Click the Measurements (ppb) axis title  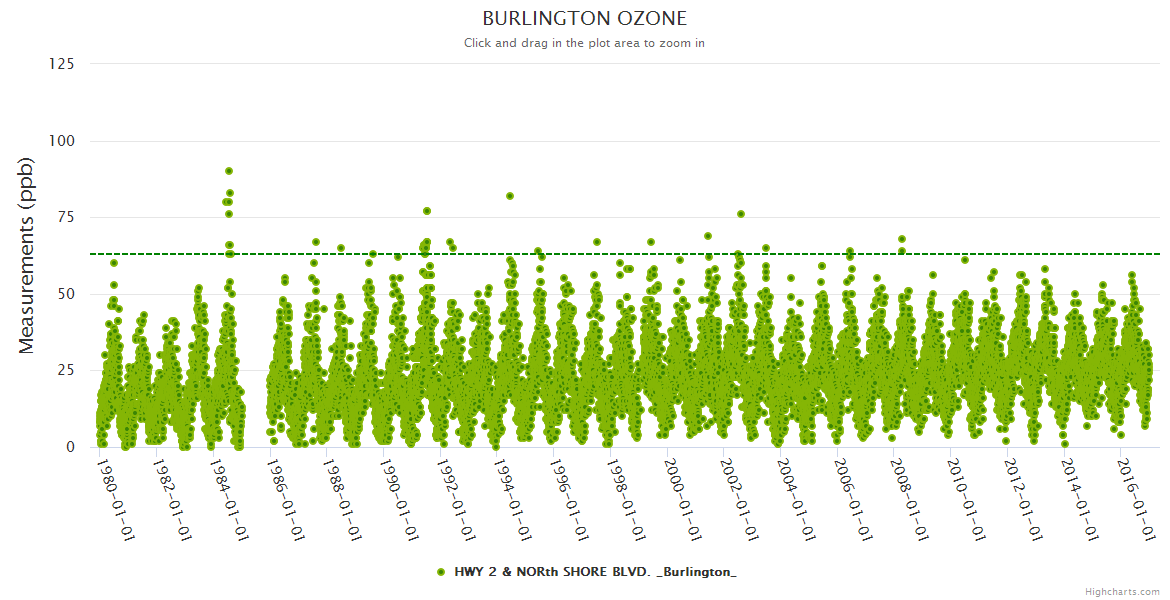27,255
